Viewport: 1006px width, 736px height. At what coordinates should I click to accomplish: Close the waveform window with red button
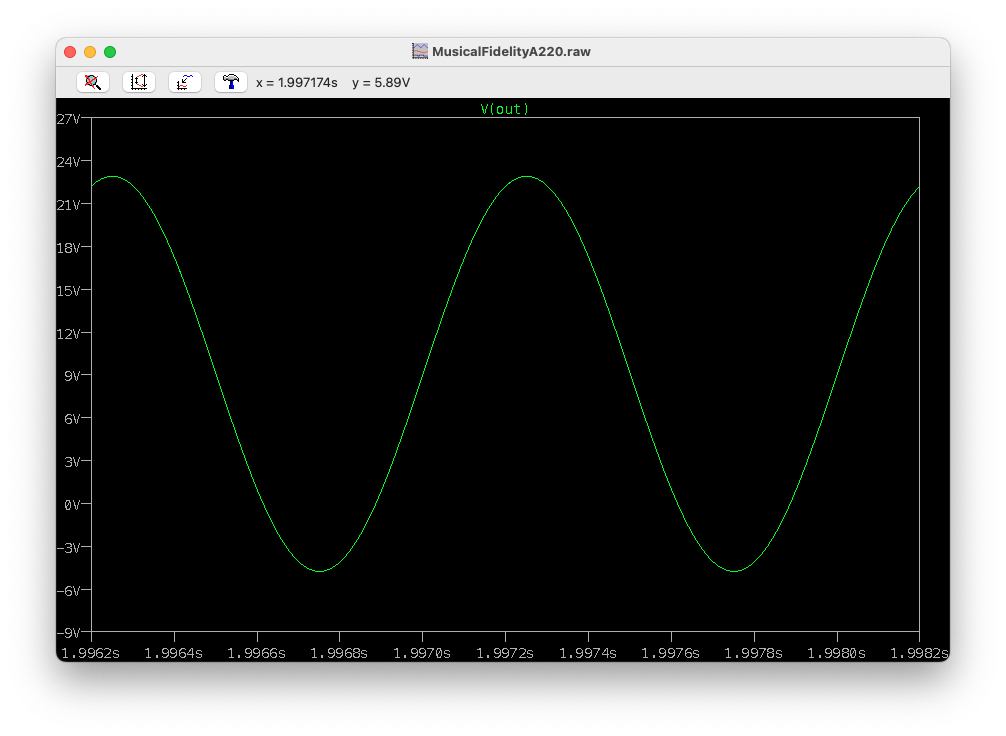point(71,52)
